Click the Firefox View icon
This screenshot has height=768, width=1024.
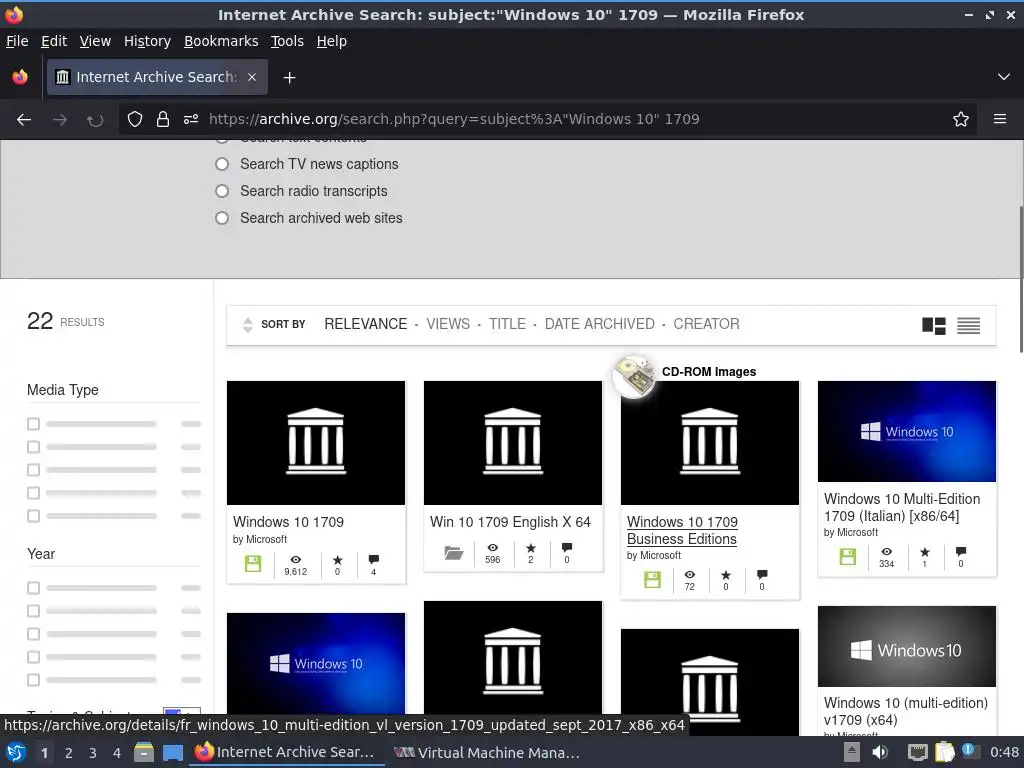pyautogui.click(x=20, y=77)
